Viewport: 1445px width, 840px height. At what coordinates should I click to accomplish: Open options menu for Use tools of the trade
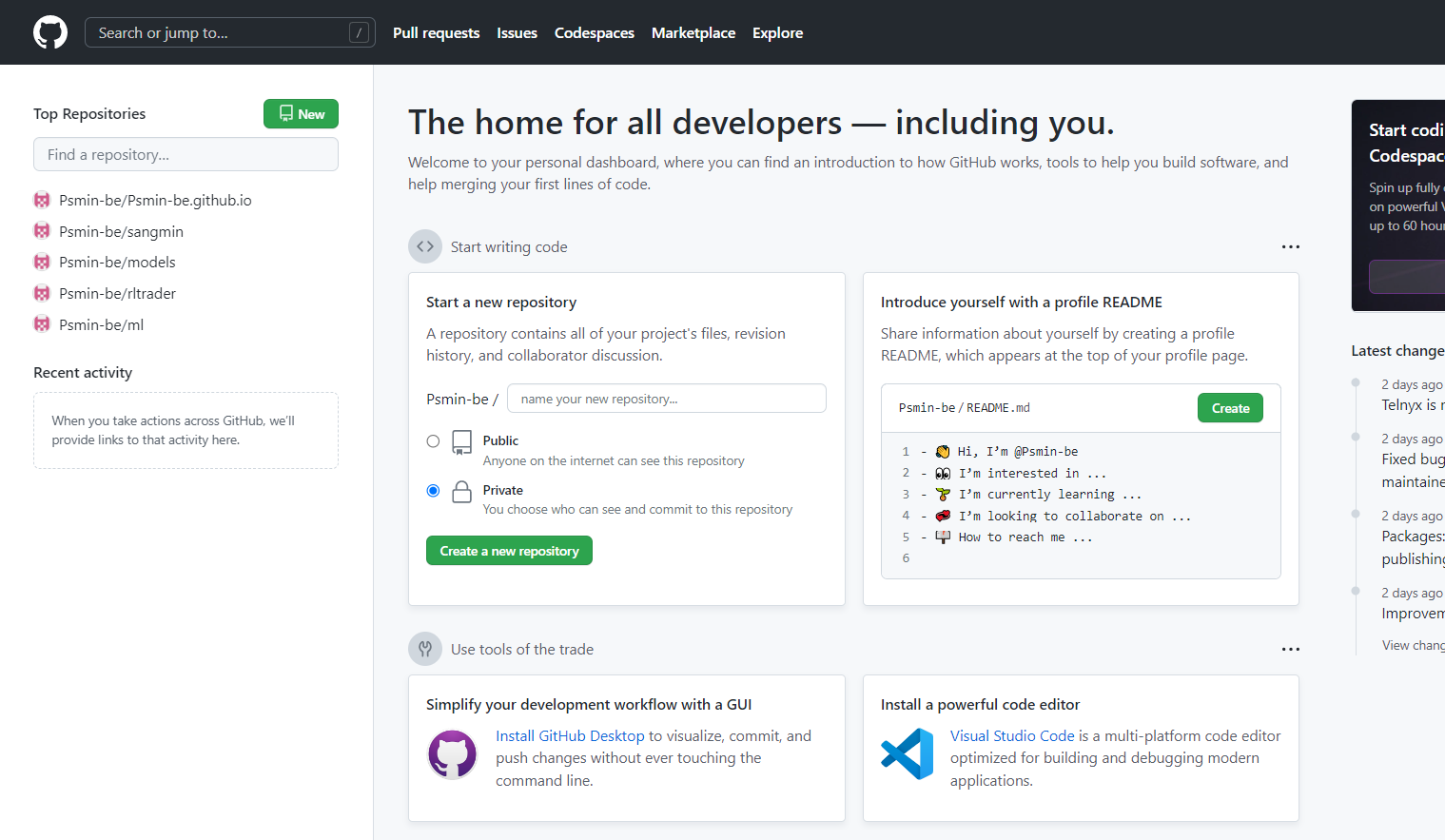coord(1290,649)
